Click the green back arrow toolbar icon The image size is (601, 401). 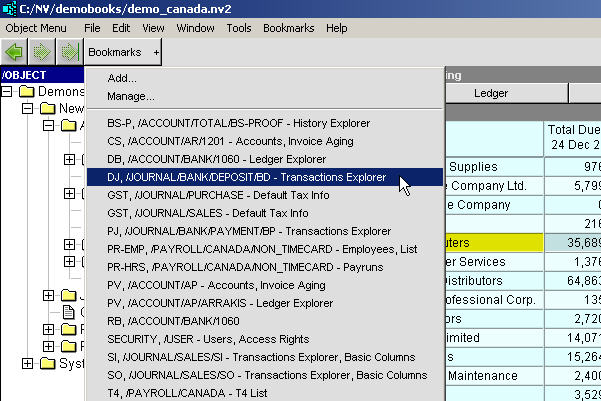pyautogui.click(x=14, y=50)
